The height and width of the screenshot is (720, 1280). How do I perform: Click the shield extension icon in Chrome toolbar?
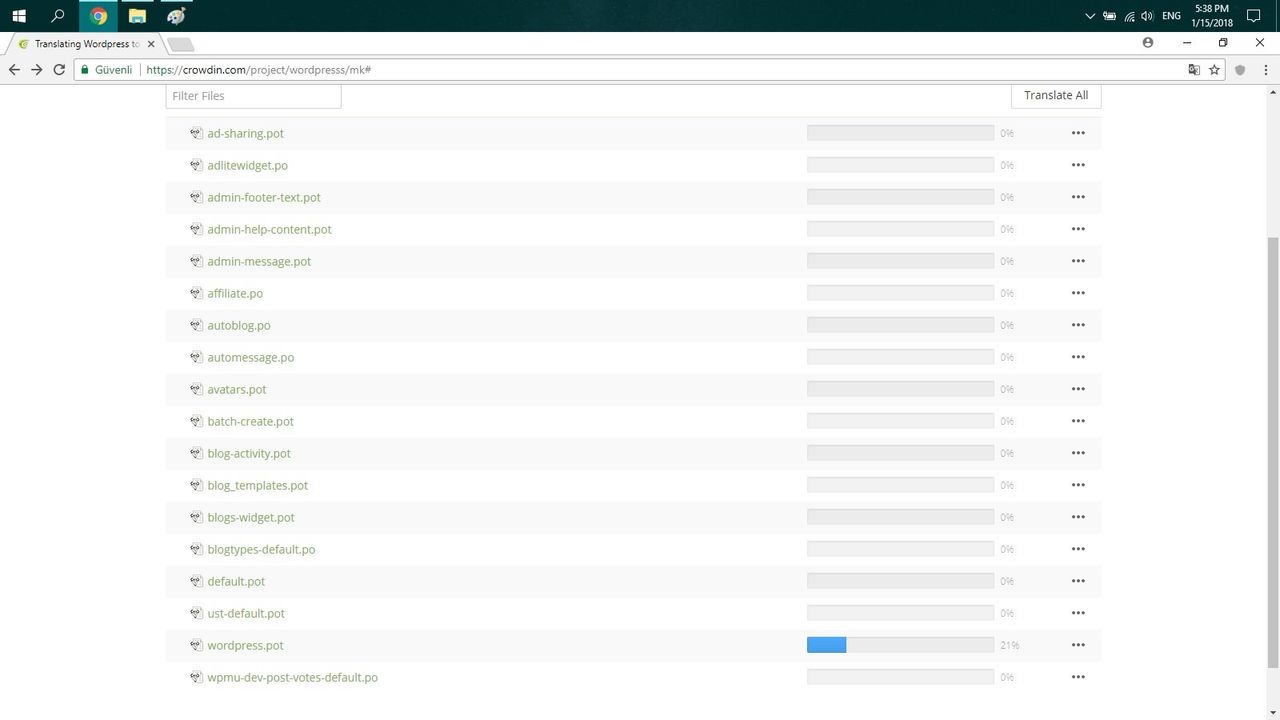point(1240,70)
